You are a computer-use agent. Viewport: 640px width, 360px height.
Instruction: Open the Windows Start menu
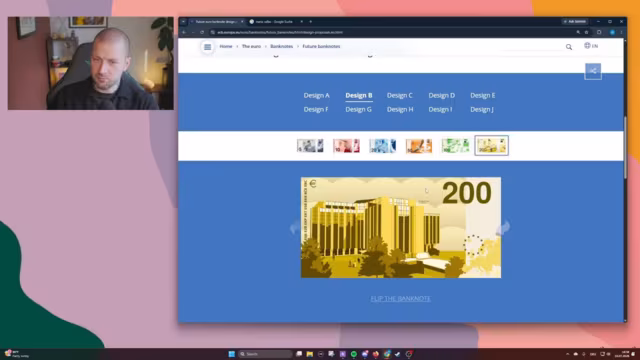click(x=231, y=354)
